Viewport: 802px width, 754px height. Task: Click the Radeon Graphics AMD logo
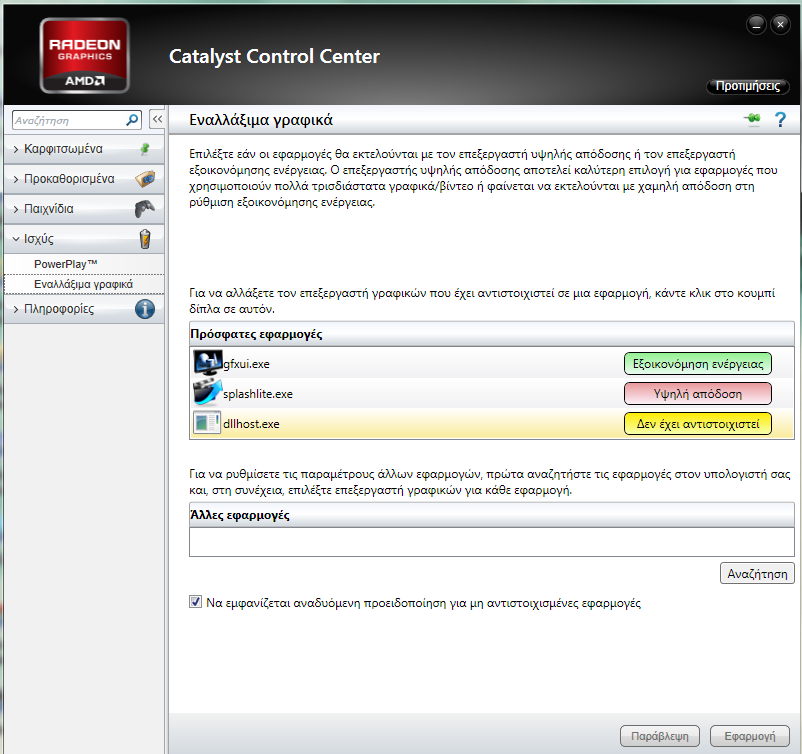pos(84,56)
